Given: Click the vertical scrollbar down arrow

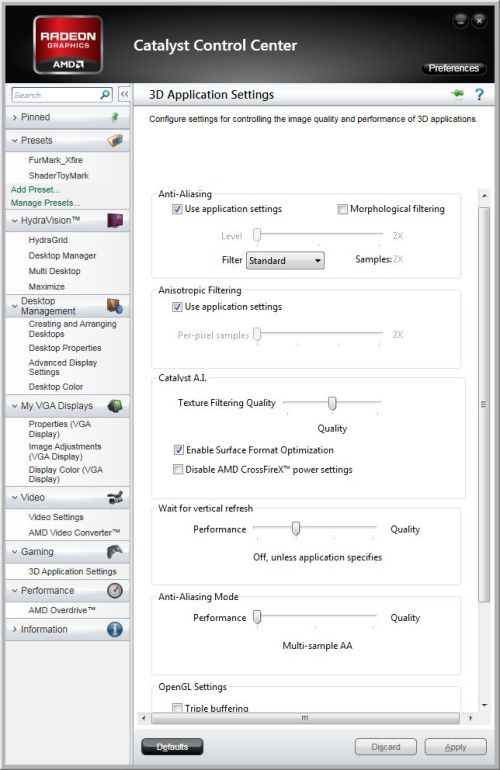Looking at the screenshot, I should (484, 705).
